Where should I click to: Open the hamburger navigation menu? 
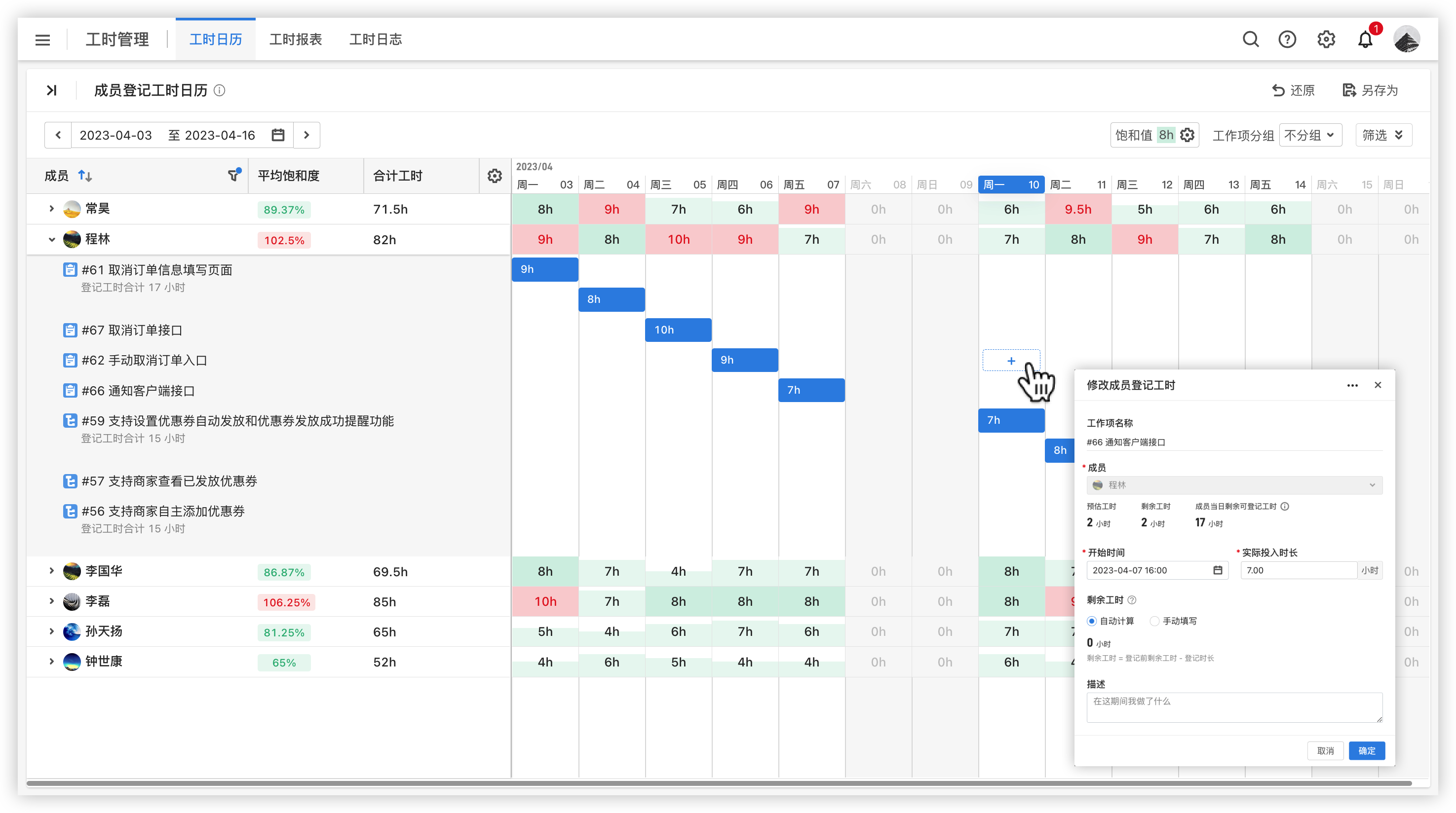pos(42,39)
